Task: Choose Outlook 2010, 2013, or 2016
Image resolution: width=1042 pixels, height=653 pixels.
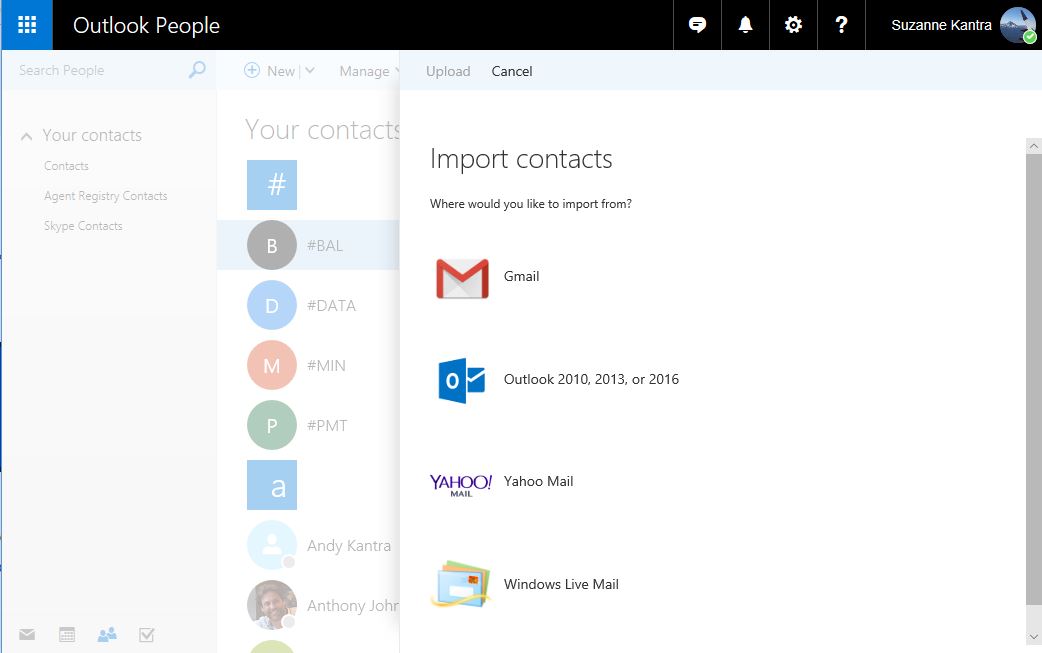Action: click(x=591, y=379)
